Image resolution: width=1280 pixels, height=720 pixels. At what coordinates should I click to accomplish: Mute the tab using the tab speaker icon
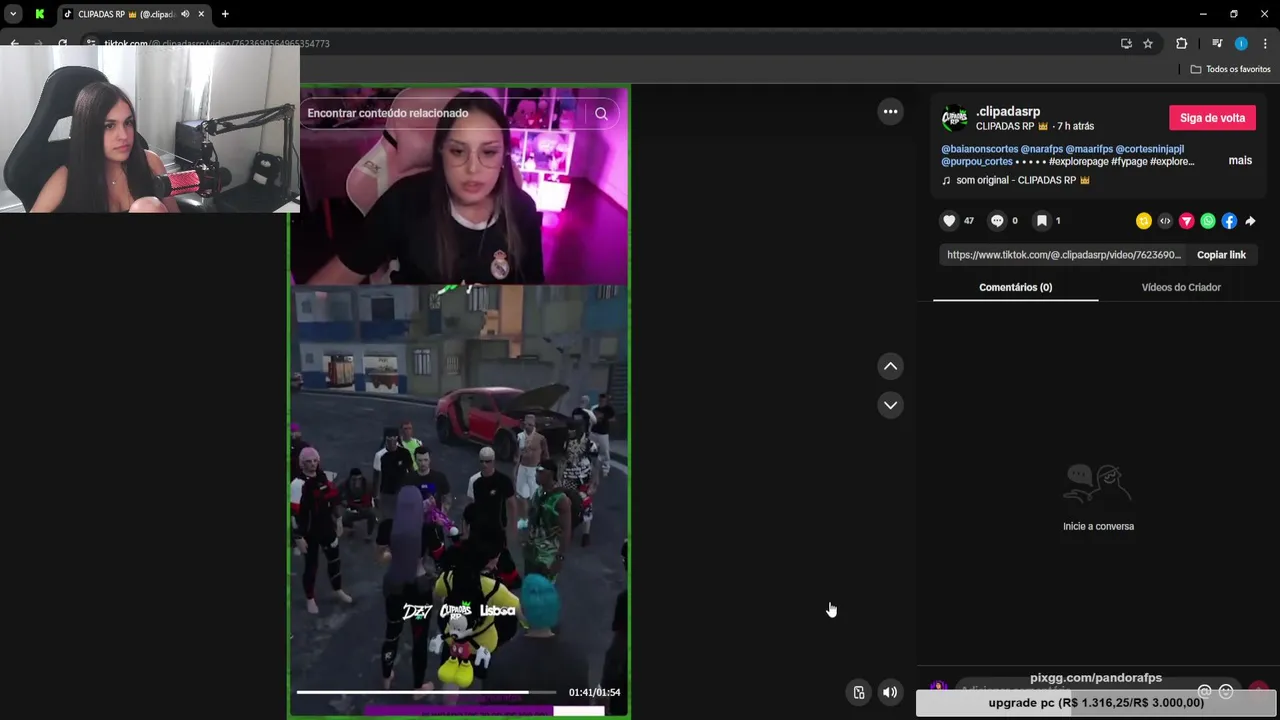185,14
